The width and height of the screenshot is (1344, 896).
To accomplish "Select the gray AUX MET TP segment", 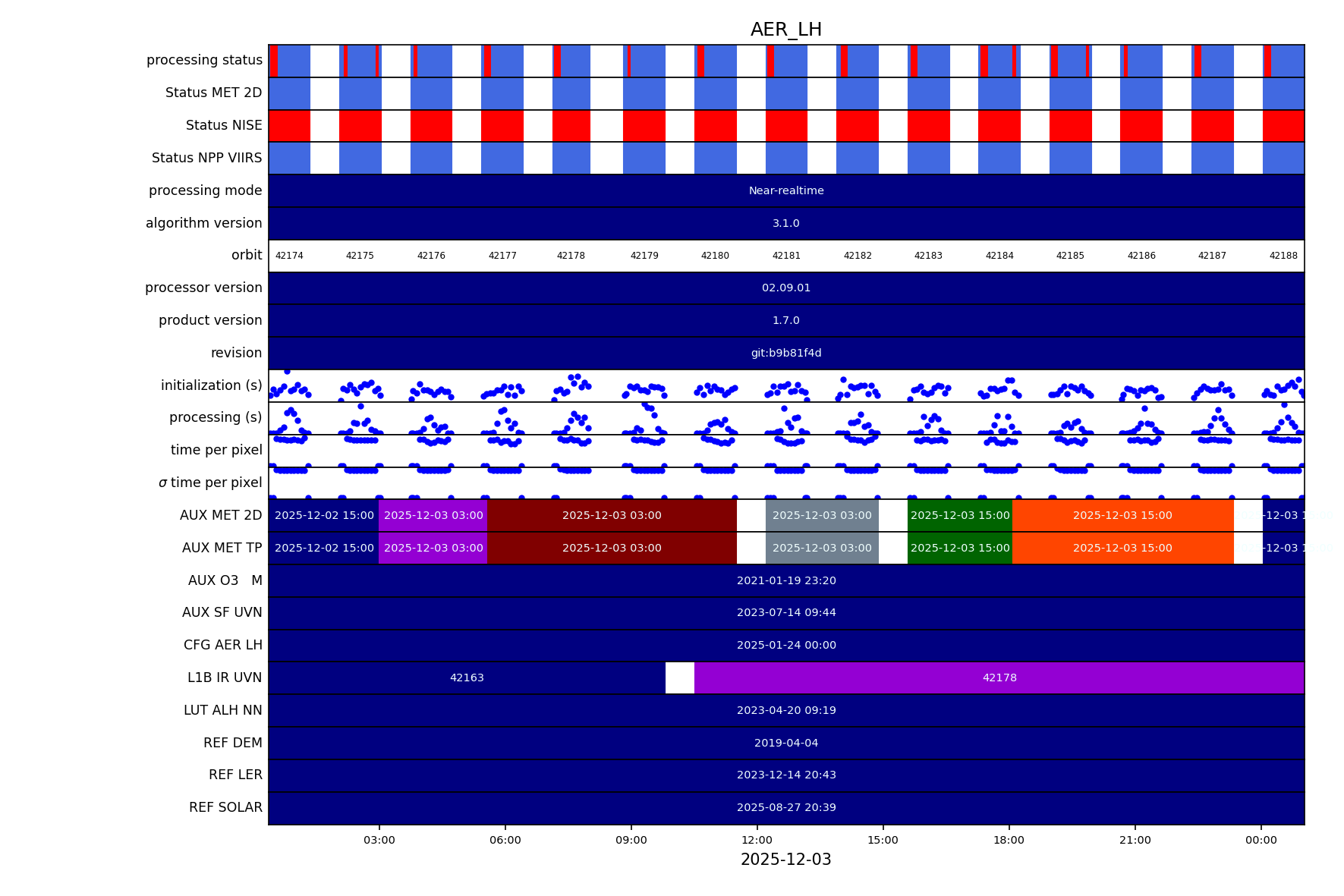I will pyautogui.click(x=821, y=548).
